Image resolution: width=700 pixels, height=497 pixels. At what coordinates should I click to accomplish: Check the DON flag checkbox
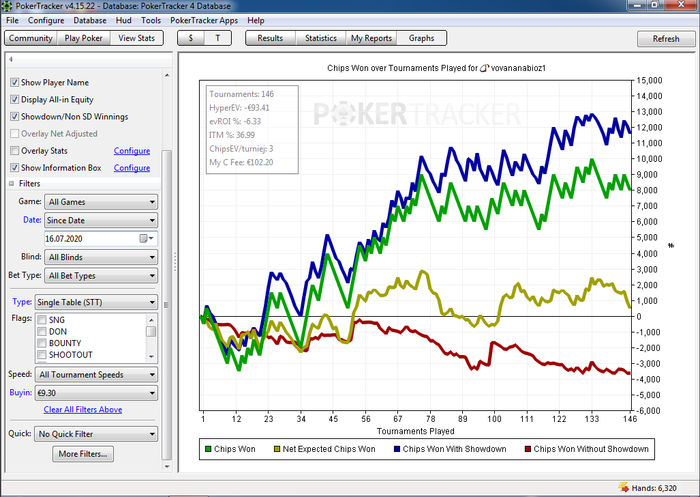(42, 331)
